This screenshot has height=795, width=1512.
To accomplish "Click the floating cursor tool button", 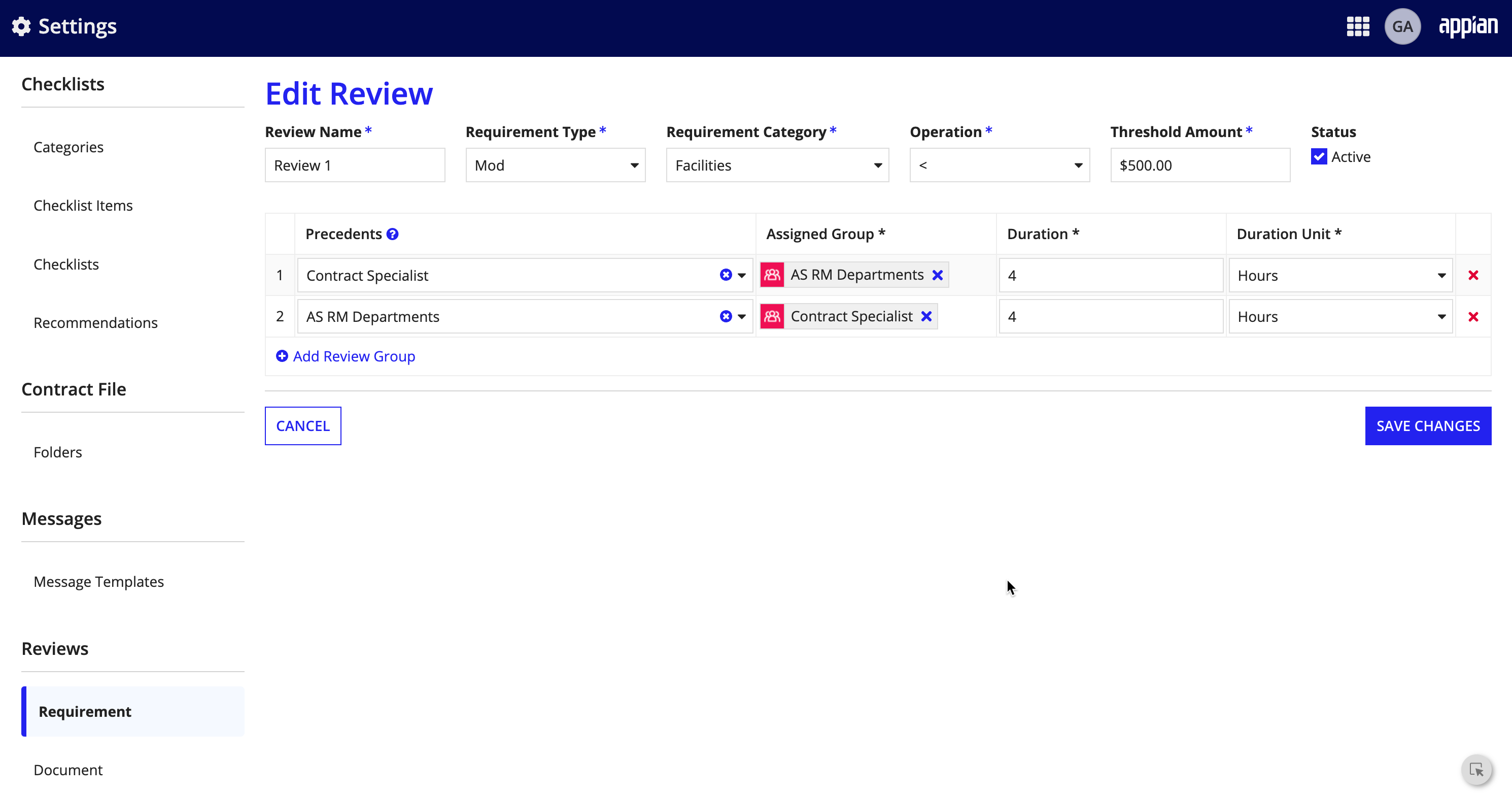I will (1477, 769).
